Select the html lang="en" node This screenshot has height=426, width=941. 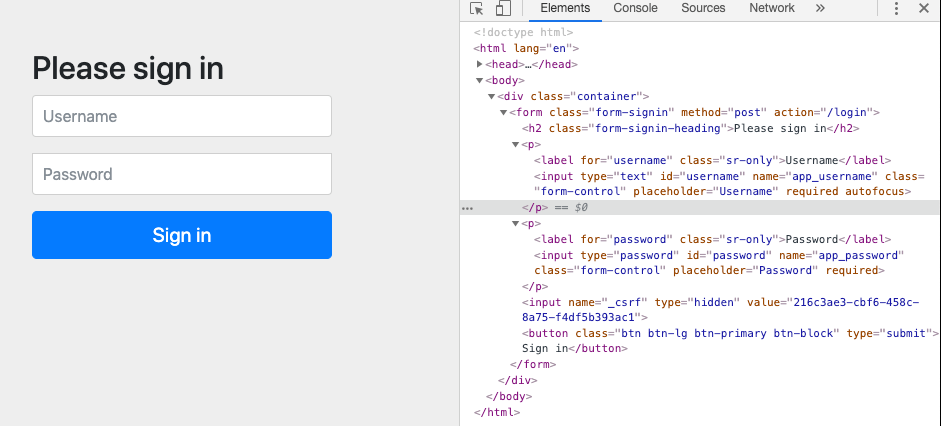(526, 49)
